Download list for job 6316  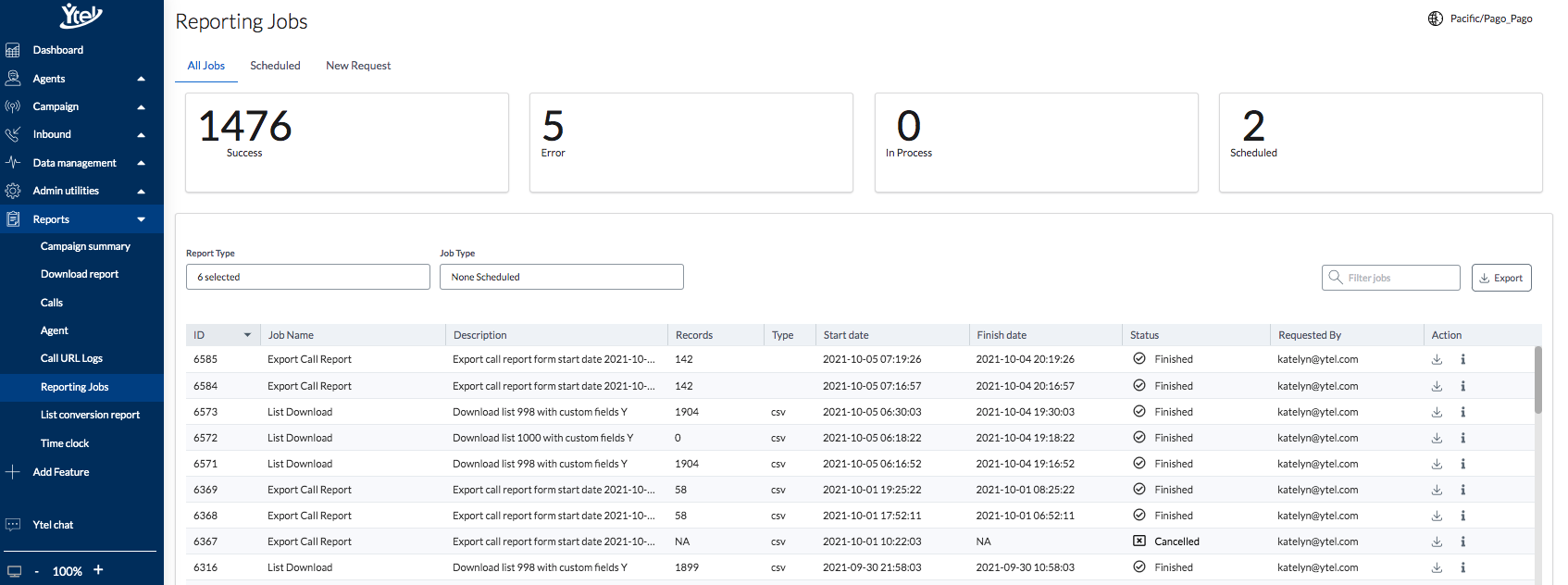pos(1437,567)
